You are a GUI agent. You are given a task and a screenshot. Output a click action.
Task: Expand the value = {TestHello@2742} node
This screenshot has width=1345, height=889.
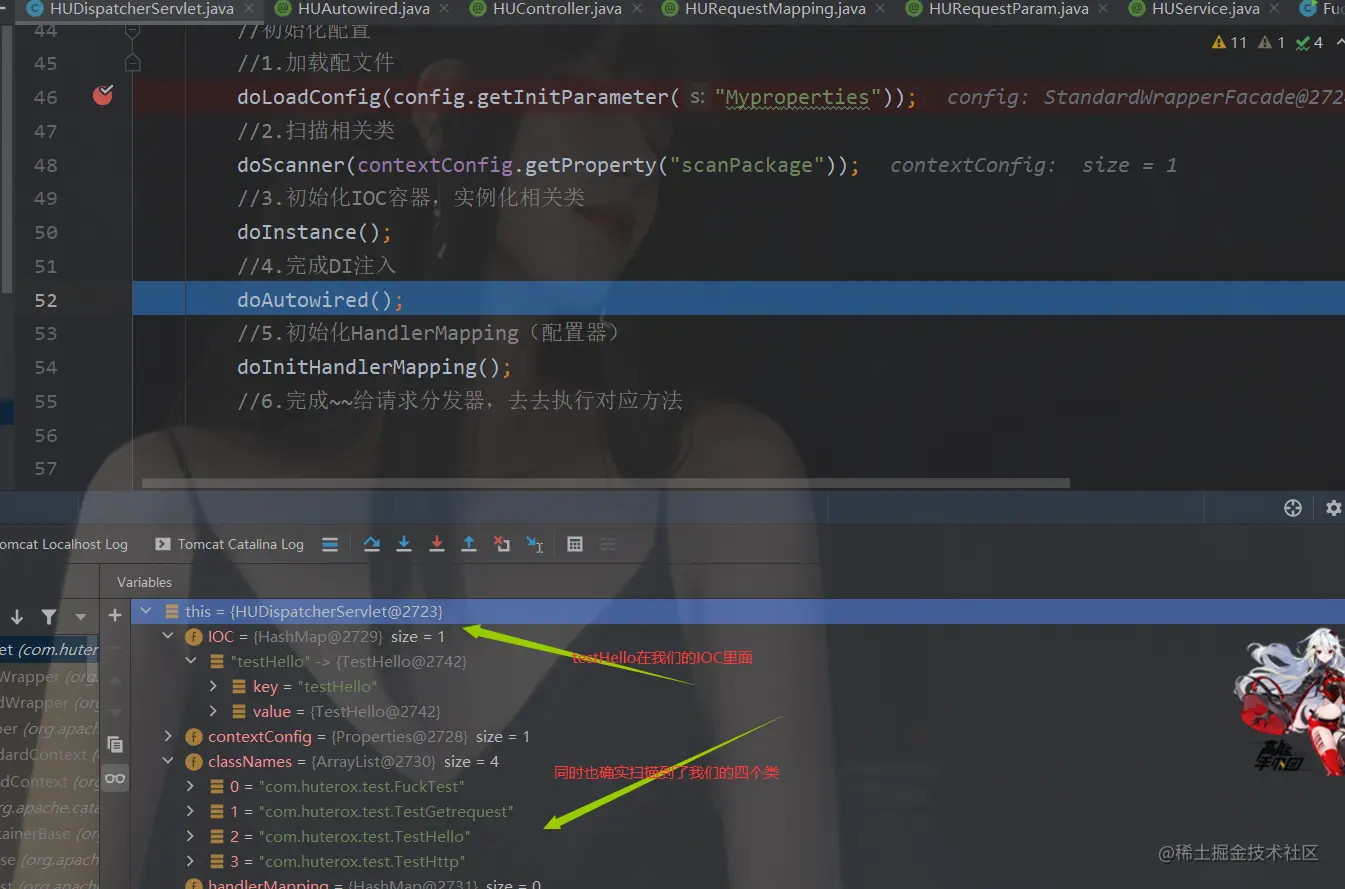tap(213, 711)
